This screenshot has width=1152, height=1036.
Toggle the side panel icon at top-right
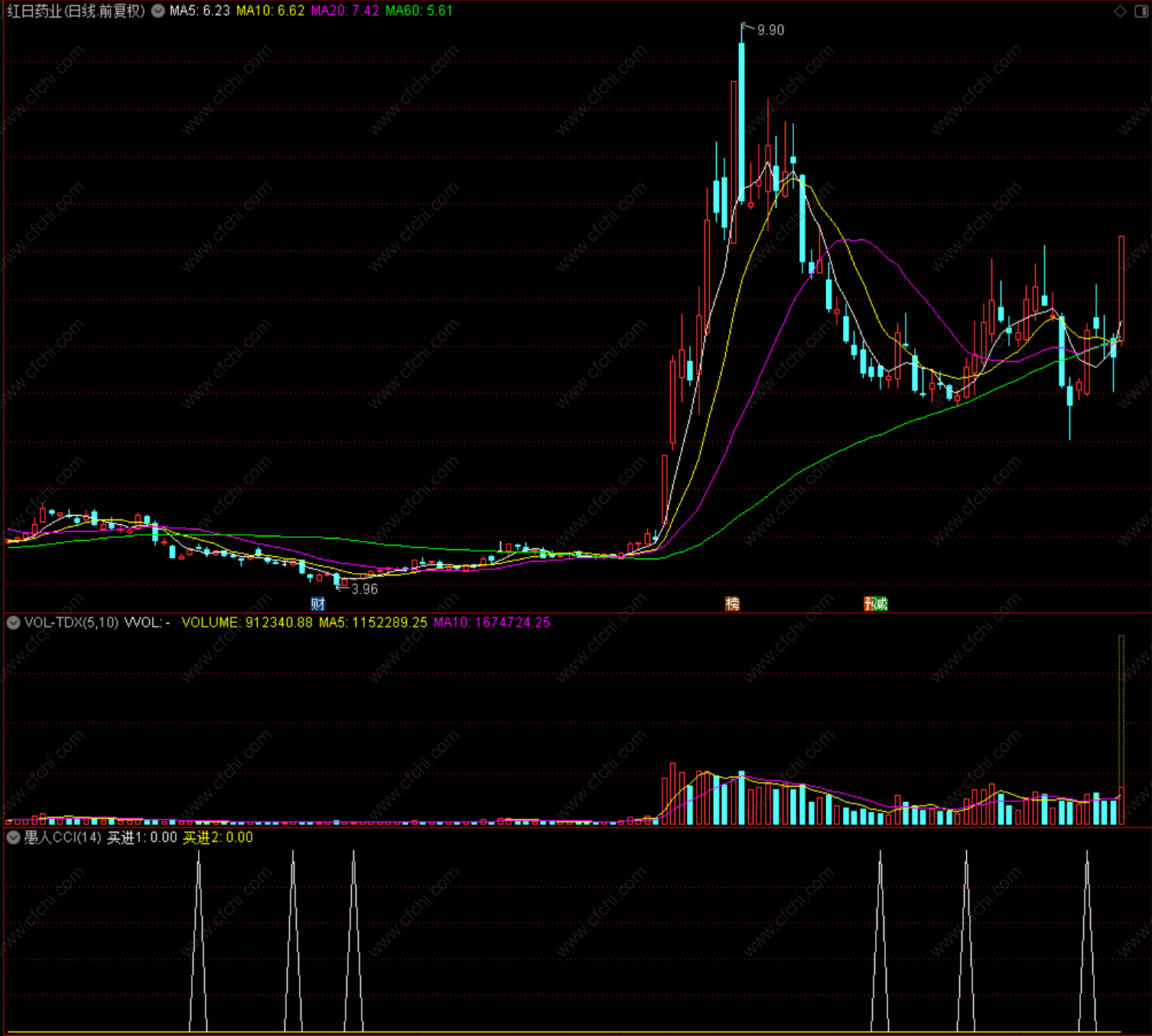pos(1141,11)
